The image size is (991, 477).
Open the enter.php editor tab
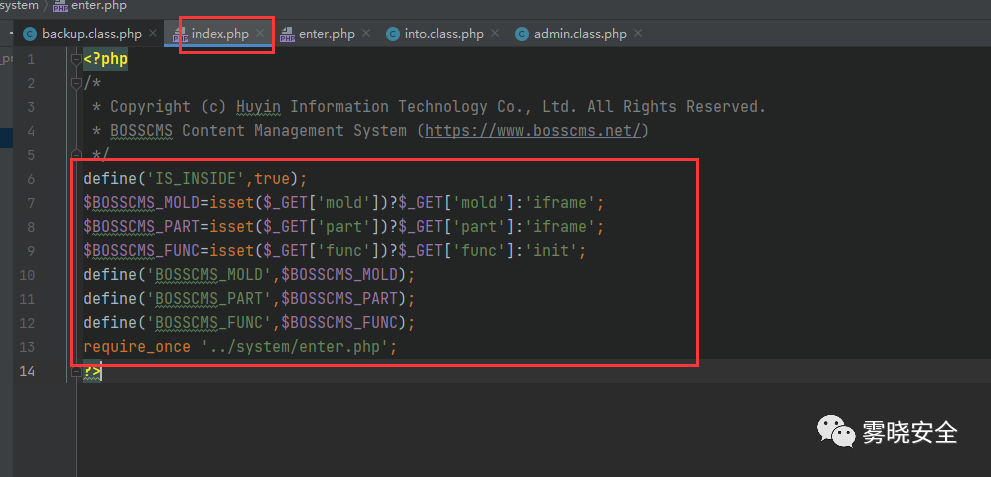click(x=325, y=34)
